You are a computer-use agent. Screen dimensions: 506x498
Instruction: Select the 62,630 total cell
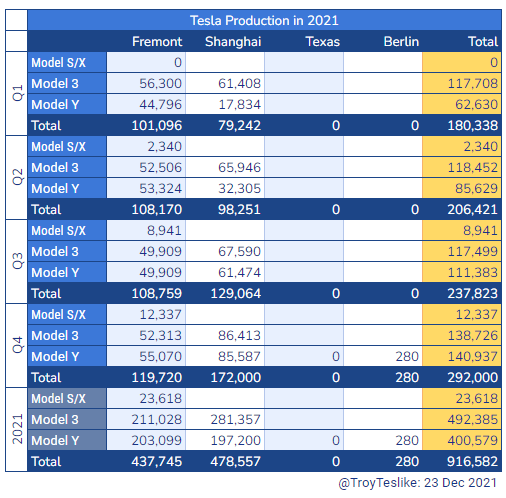click(x=462, y=104)
